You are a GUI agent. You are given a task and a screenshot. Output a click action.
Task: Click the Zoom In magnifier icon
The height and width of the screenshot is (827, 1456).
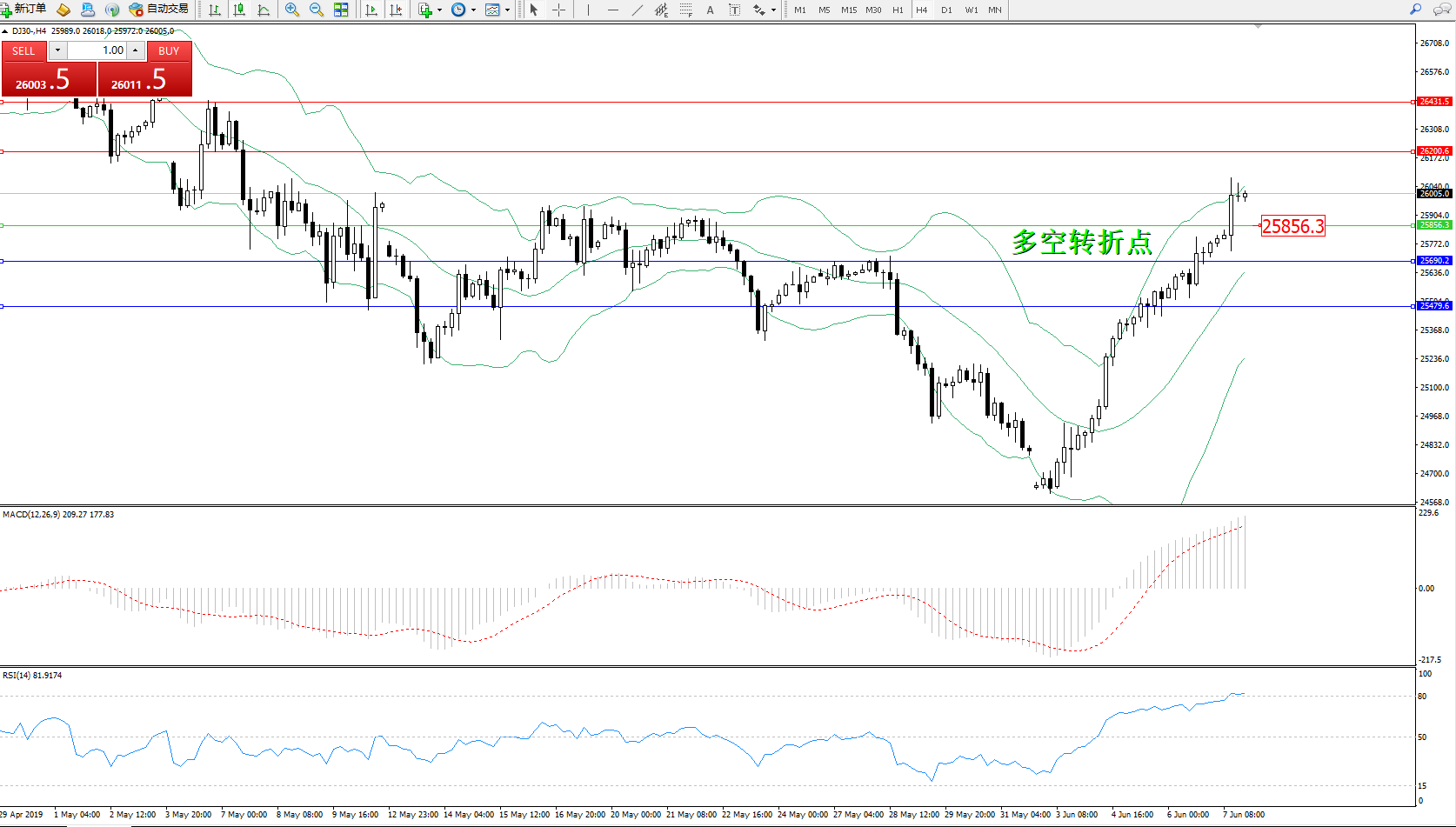(x=292, y=10)
